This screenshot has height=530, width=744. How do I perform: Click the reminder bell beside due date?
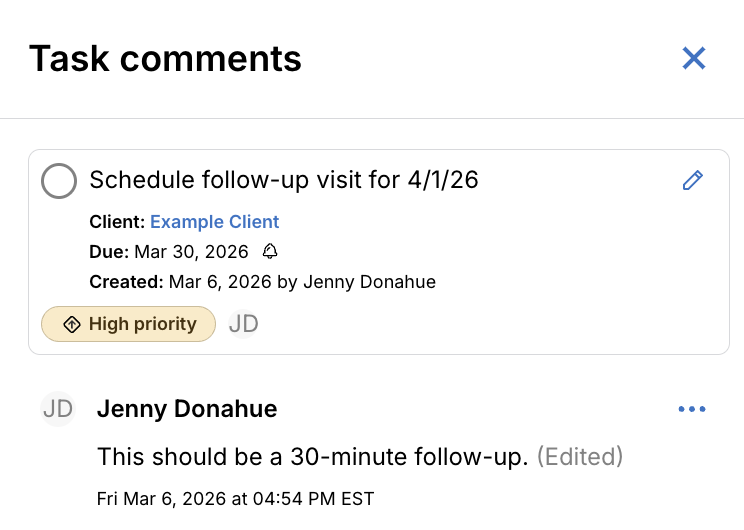[x=270, y=252]
